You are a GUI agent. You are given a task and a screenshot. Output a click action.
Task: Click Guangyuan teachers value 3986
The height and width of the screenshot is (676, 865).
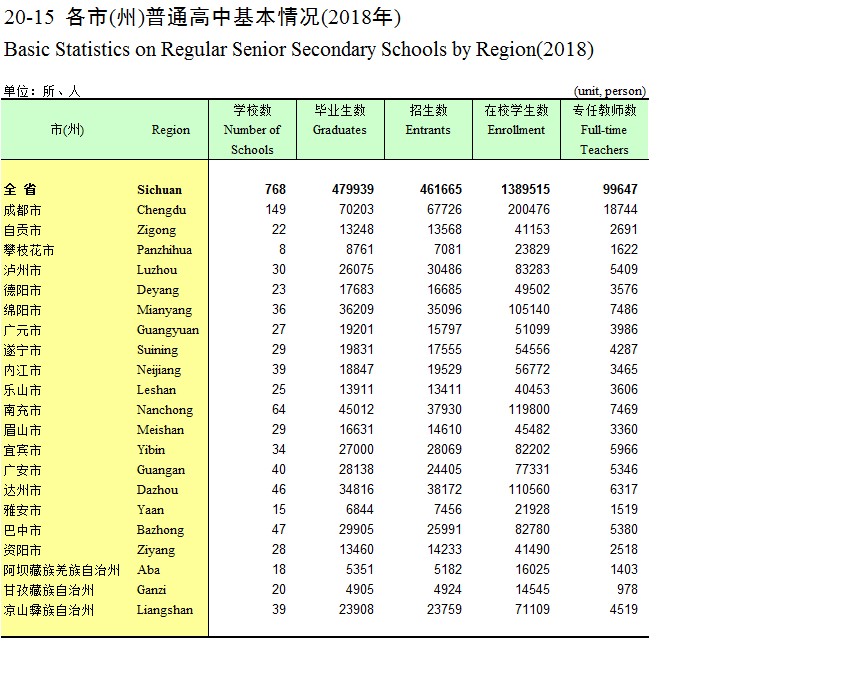pyautogui.click(x=624, y=329)
